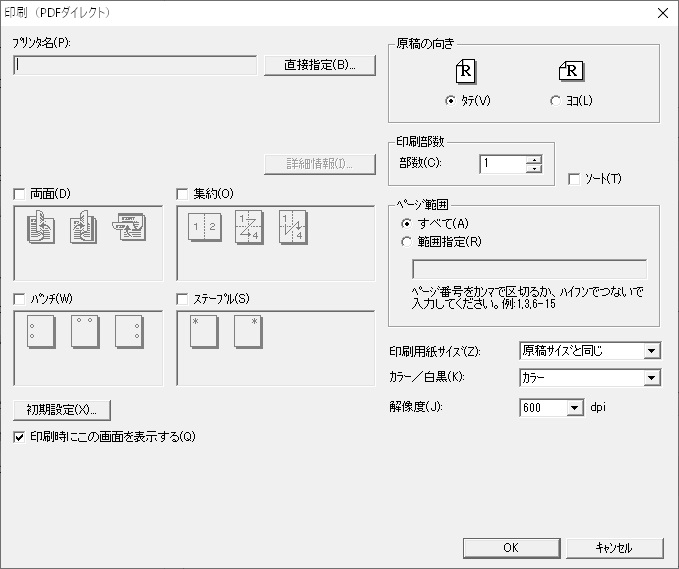Select the first duplex binding icon

(41, 228)
